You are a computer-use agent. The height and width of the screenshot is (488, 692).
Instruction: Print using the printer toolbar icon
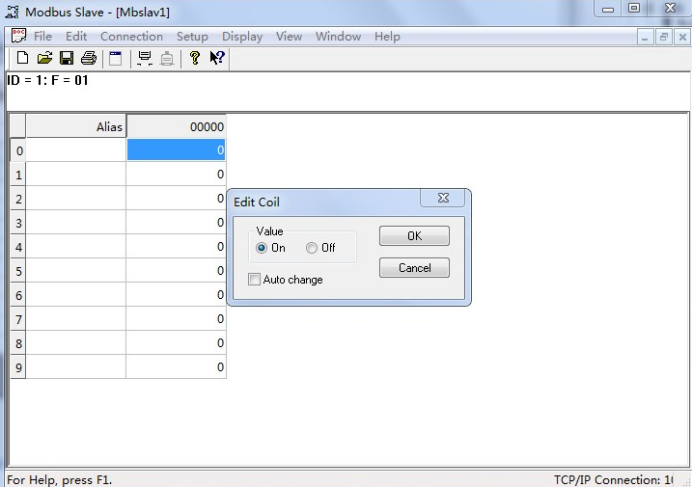tap(89, 58)
